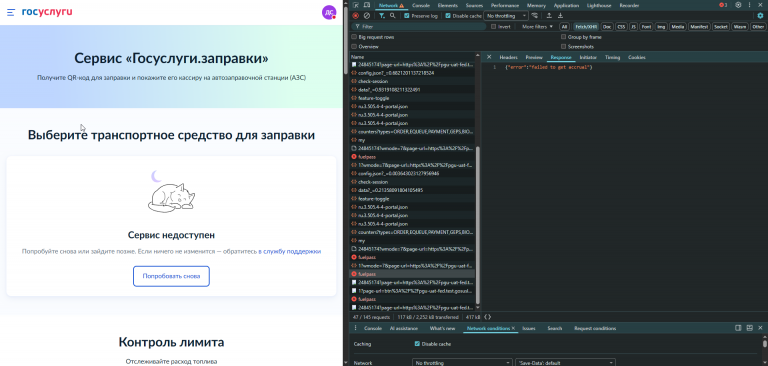The height and width of the screenshot is (366, 768).
Task: Open the No throttling dropdown in toolbar
Action: (x=506, y=16)
